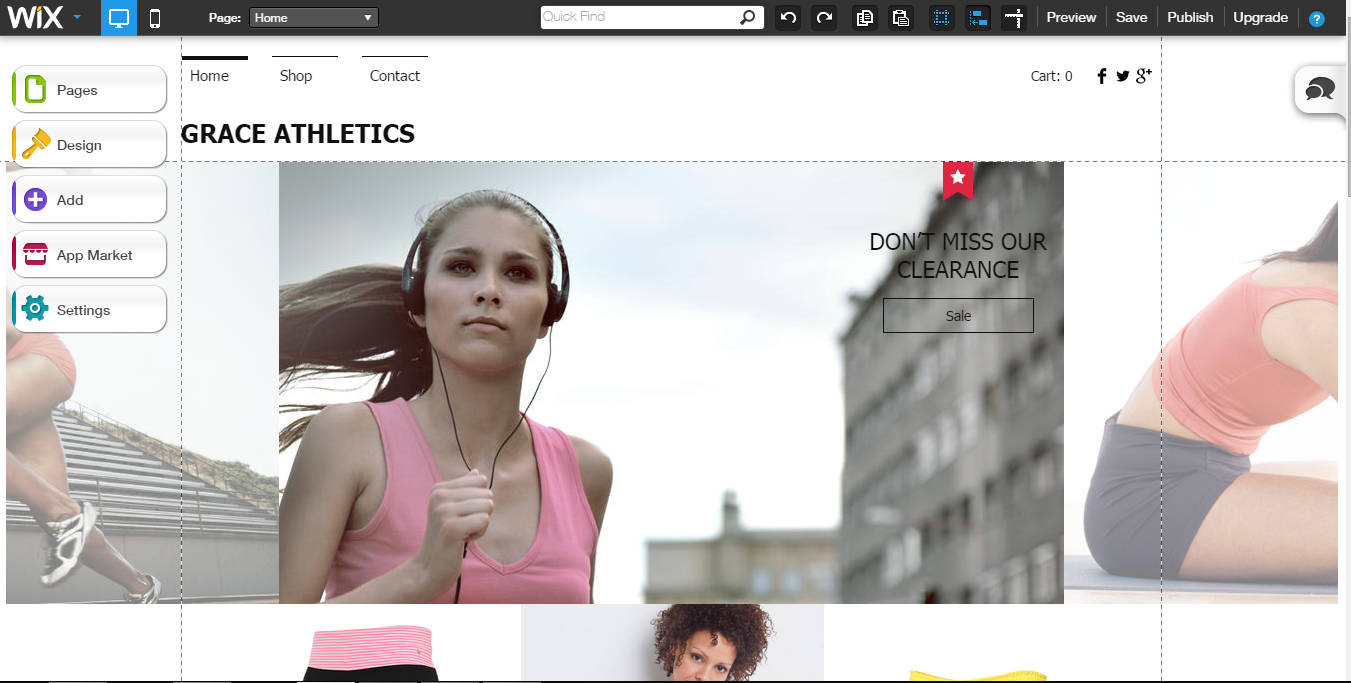Expand the Wix logo menu arrow
The width and height of the screenshot is (1351, 683).
click(x=78, y=18)
